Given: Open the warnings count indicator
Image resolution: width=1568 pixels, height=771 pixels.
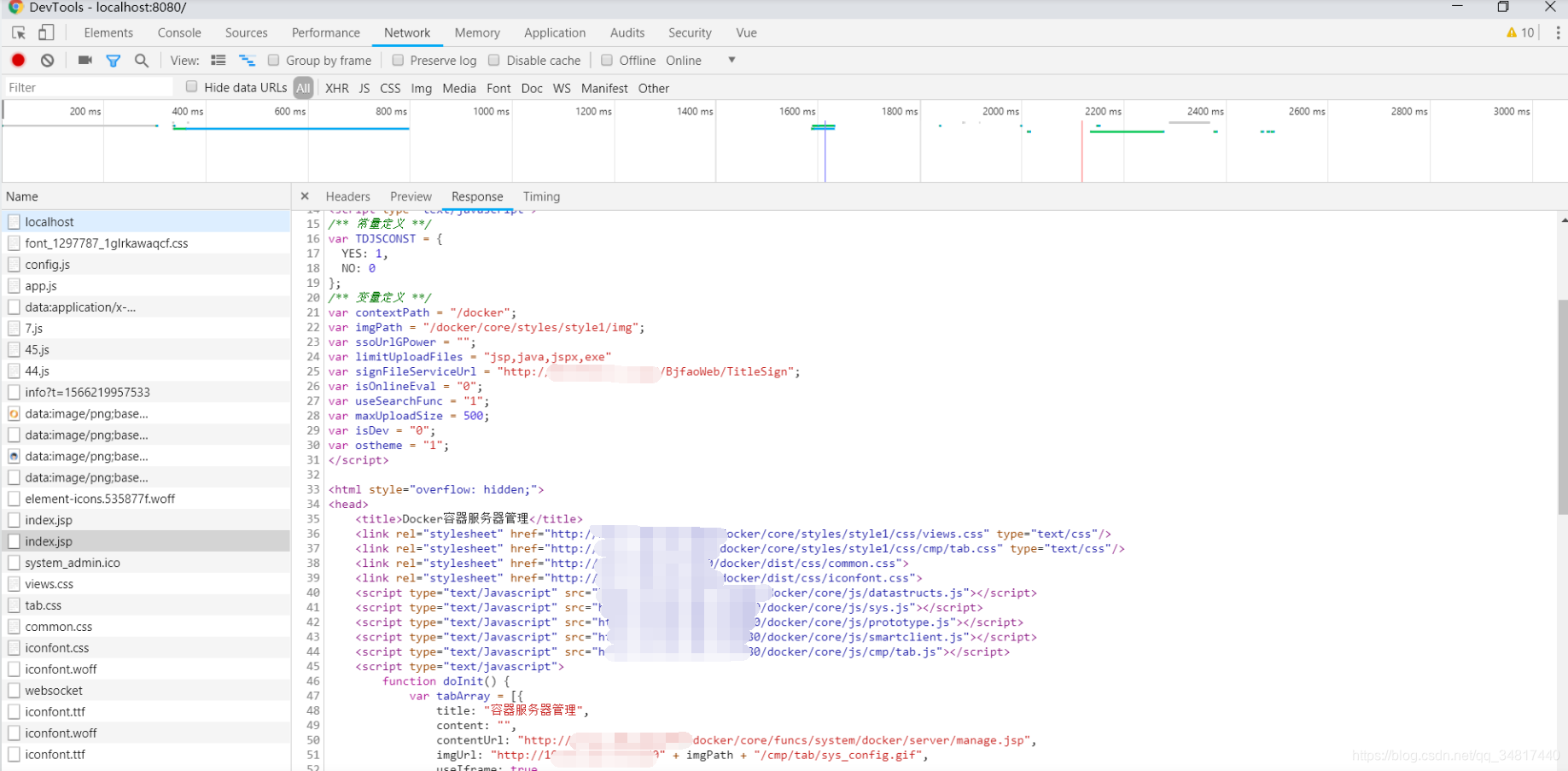Looking at the screenshot, I should [1520, 32].
